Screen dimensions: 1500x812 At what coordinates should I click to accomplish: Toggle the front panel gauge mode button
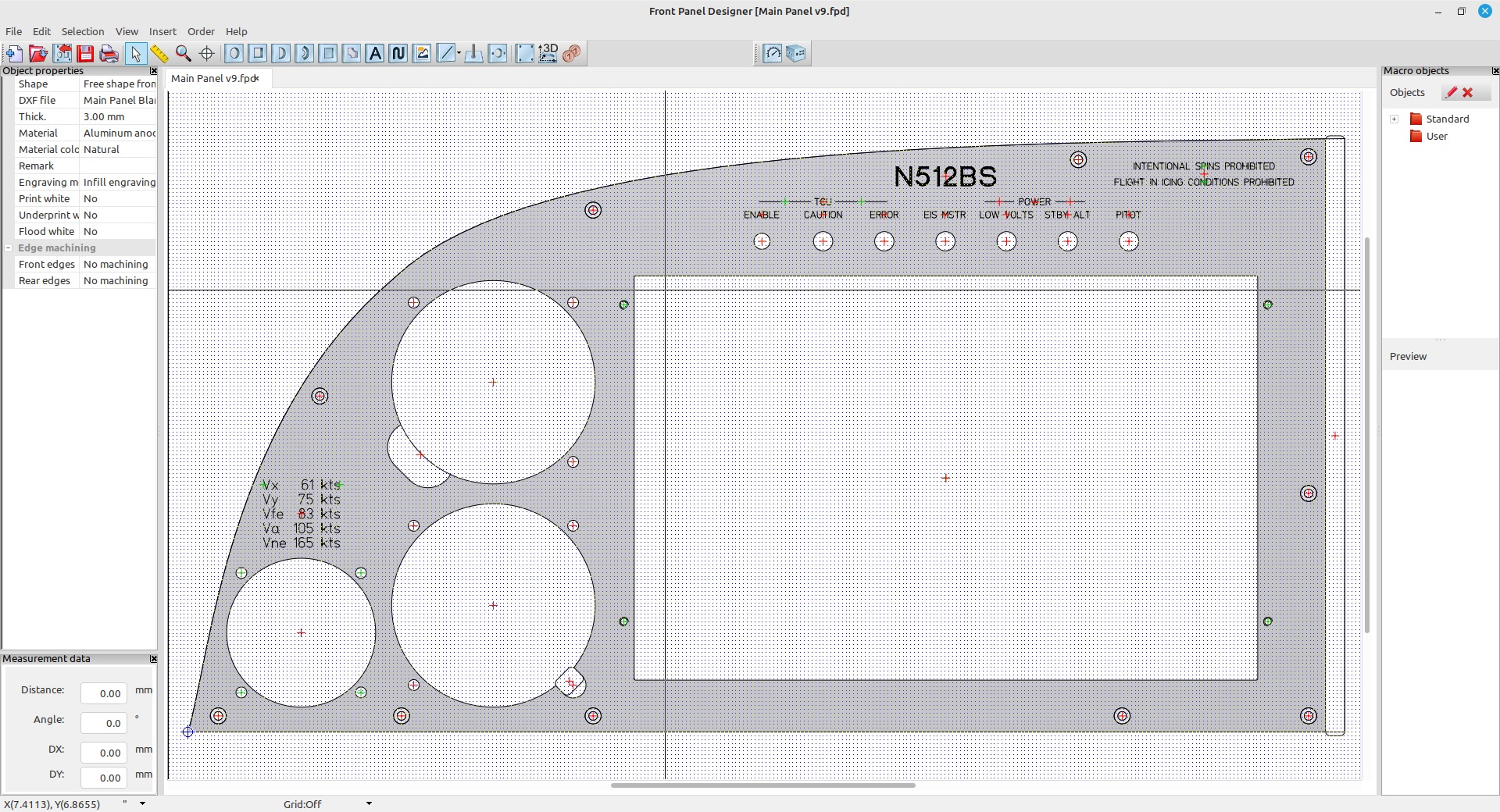(773, 53)
